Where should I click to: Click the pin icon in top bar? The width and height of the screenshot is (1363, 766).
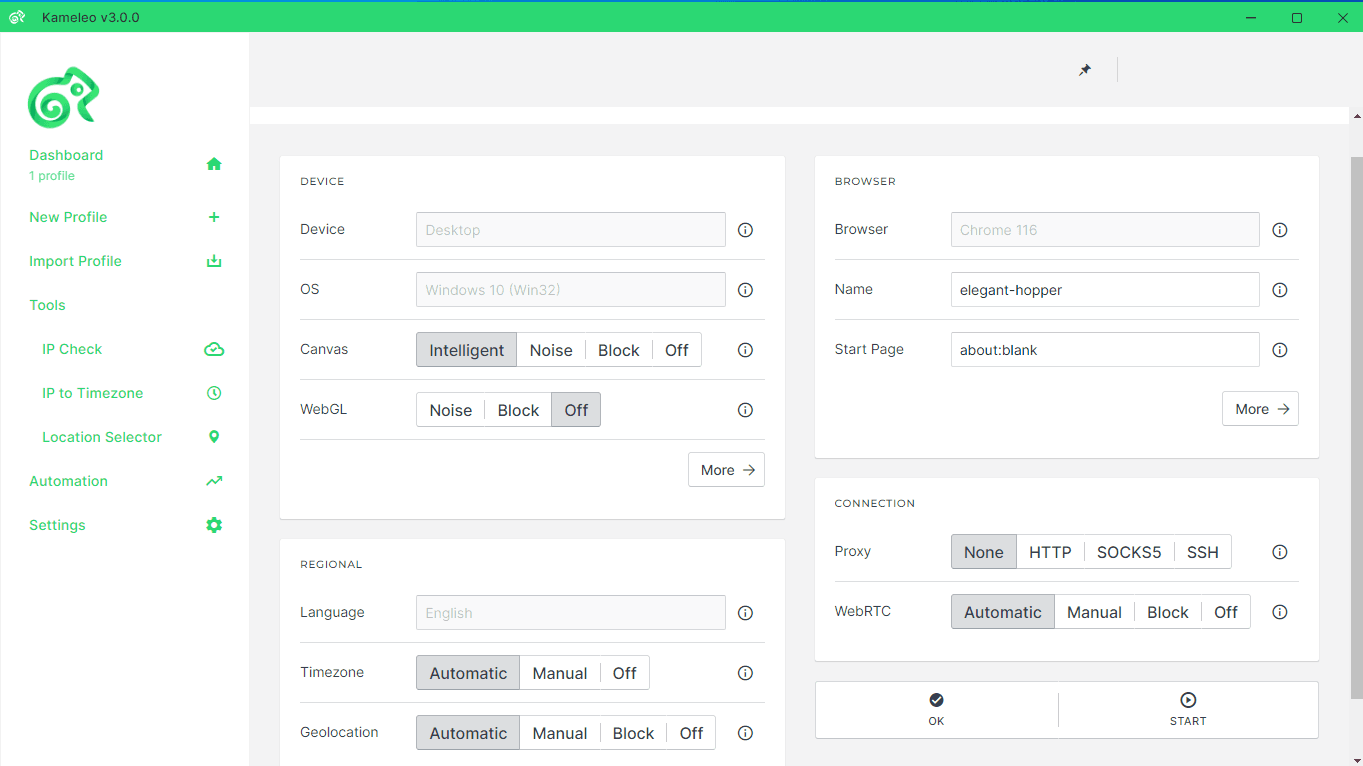[1085, 70]
